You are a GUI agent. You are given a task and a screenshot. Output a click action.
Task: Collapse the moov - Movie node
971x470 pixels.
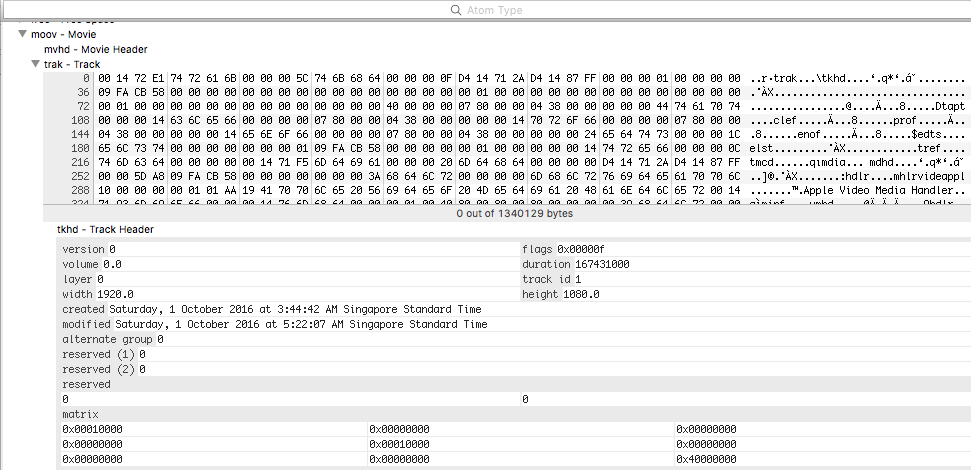23,34
